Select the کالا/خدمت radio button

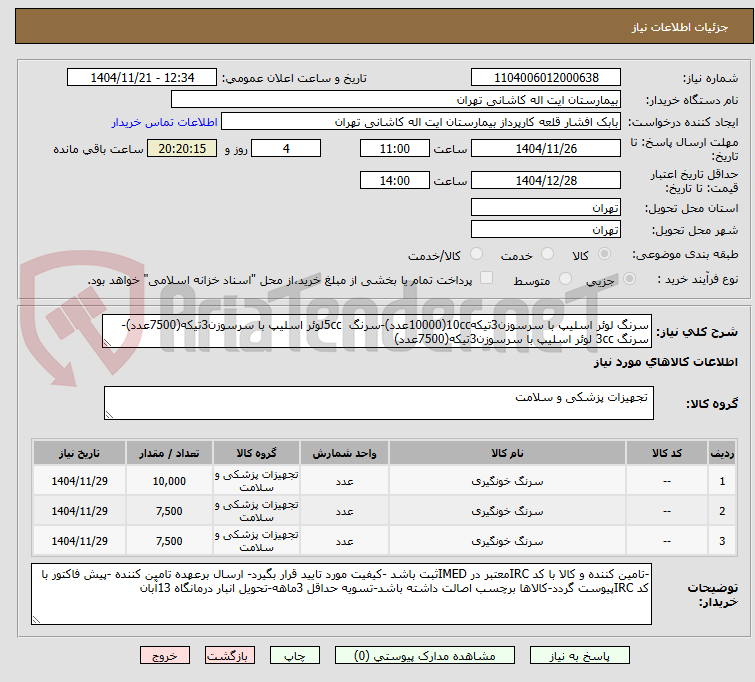tap(476, 253)
